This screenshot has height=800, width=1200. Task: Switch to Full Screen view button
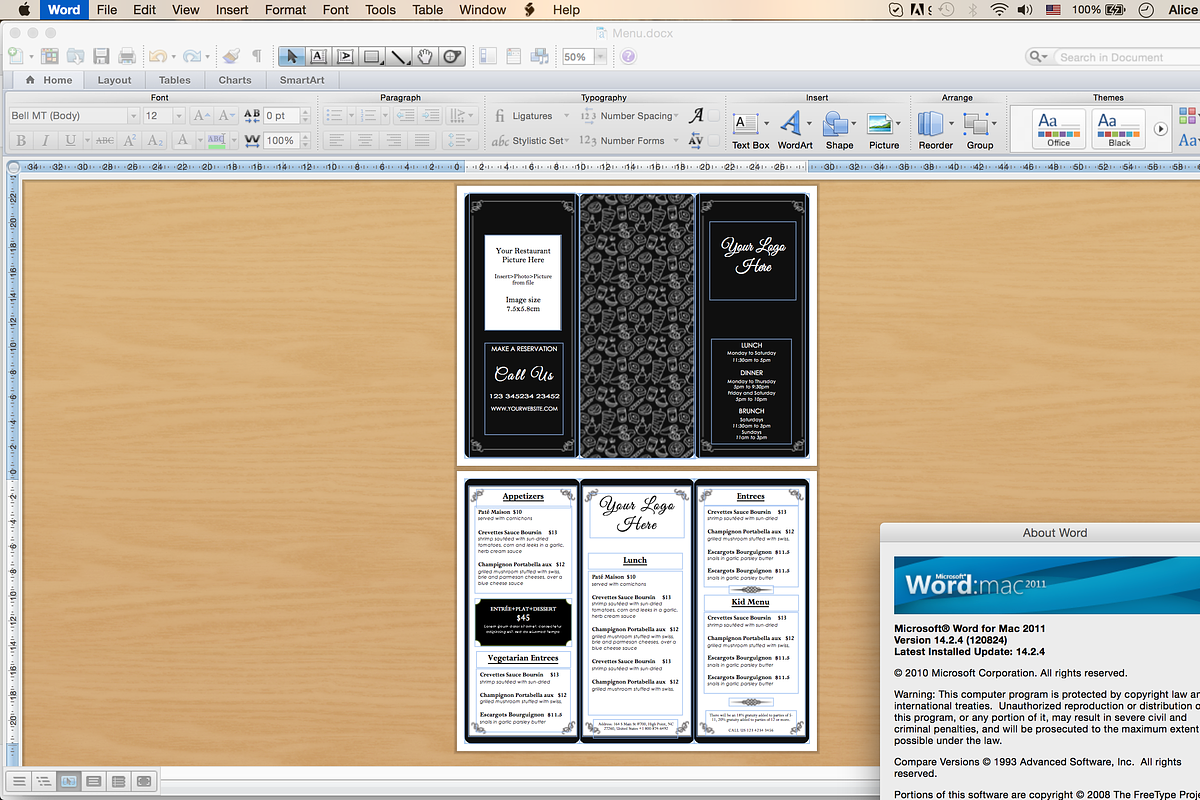[143, 781]
